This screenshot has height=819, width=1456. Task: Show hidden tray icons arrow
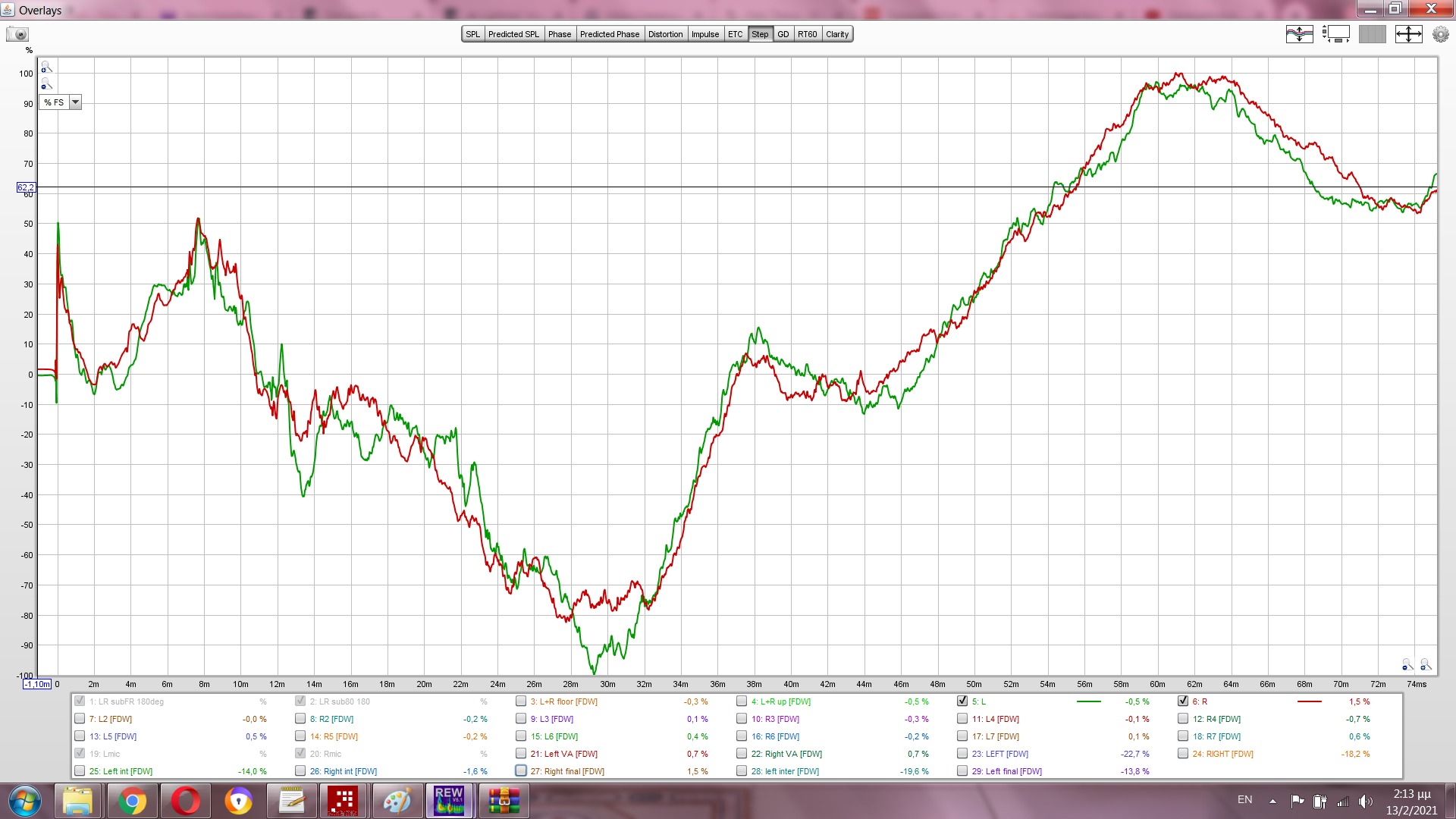click(x=1272, y=801)
